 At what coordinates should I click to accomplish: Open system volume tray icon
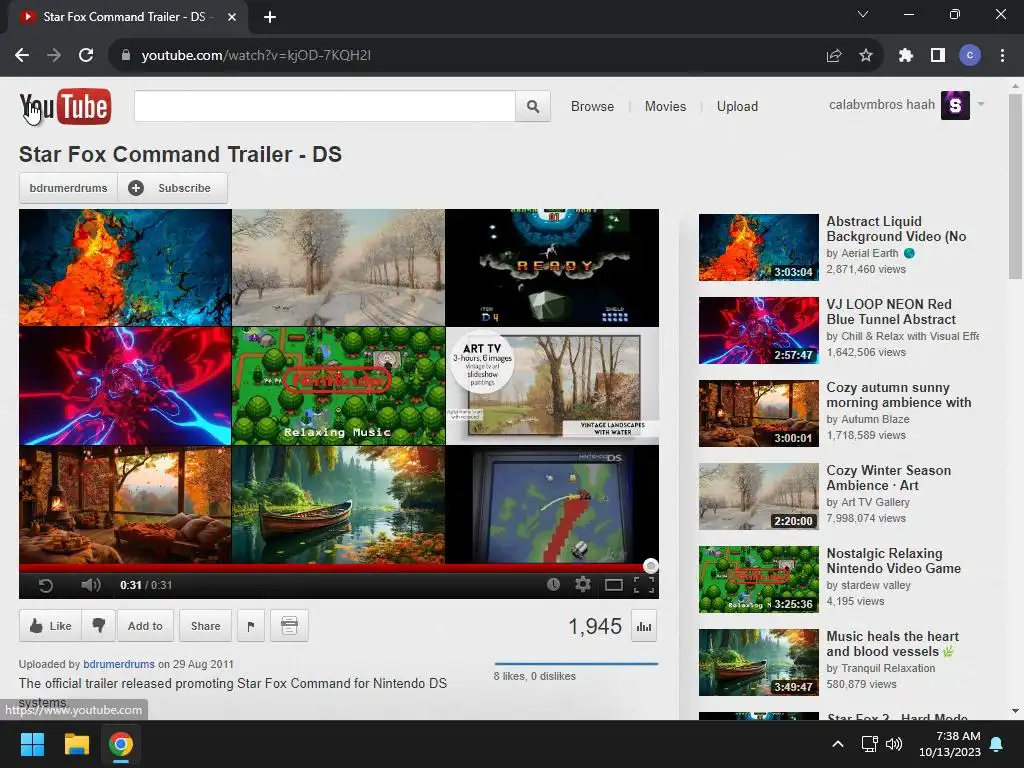[x=894, y=744]
